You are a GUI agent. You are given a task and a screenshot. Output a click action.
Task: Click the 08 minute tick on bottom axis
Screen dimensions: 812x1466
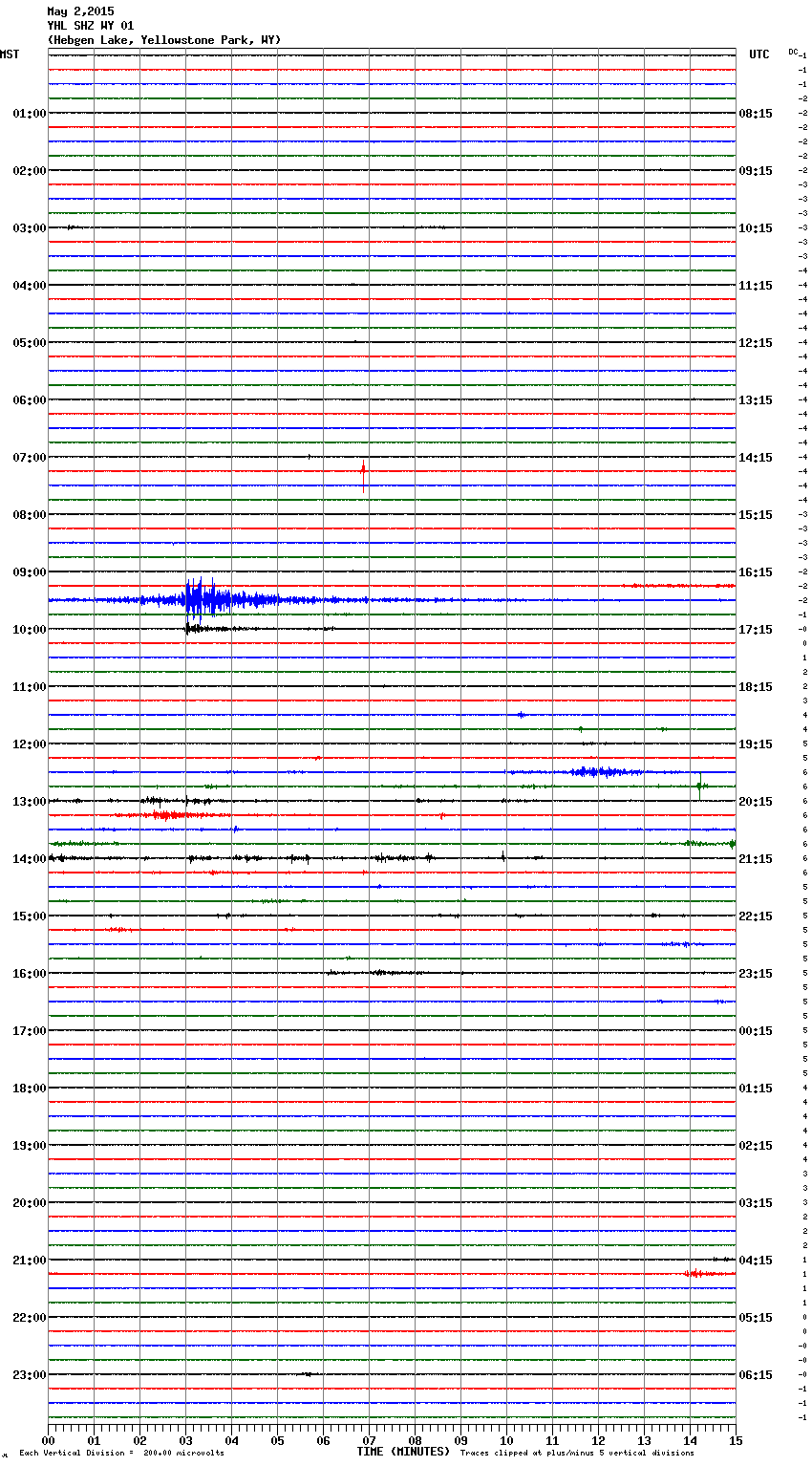(415, 1440)
